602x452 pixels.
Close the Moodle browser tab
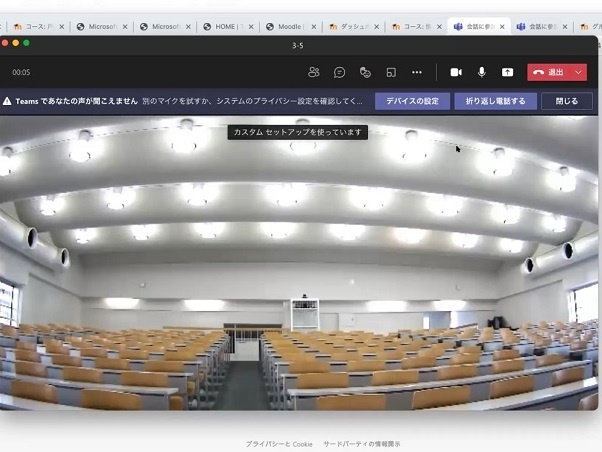[314, 26]
